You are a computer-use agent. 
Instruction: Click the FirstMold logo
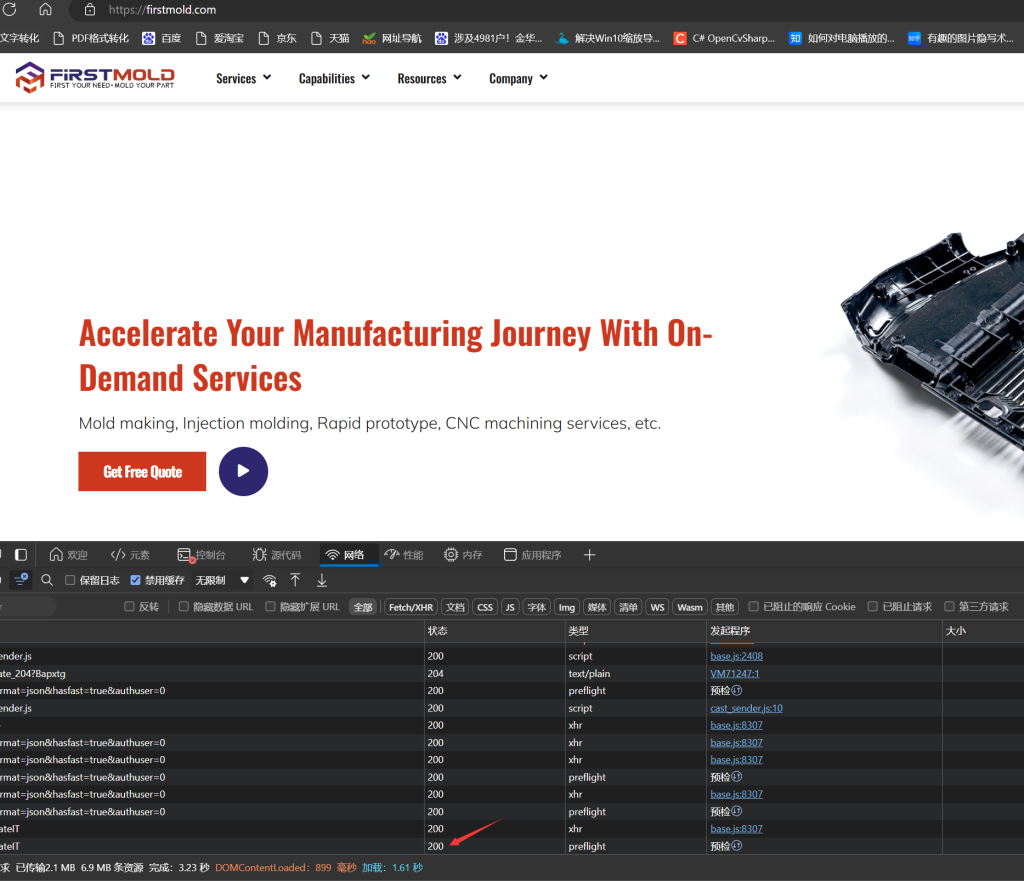pyautogui.click(x=95, y=77)
